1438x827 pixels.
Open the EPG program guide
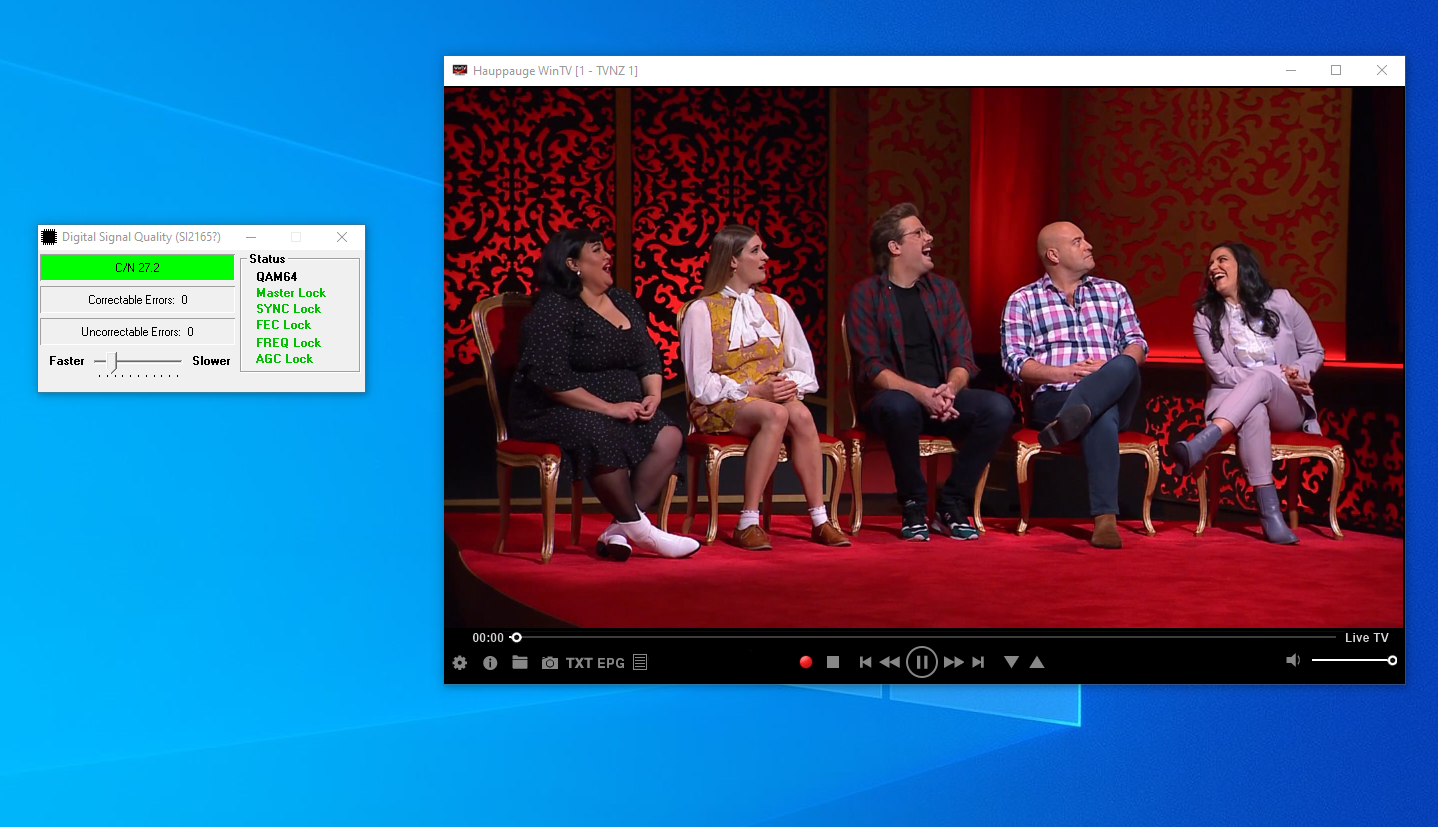(x=611, y=663)
